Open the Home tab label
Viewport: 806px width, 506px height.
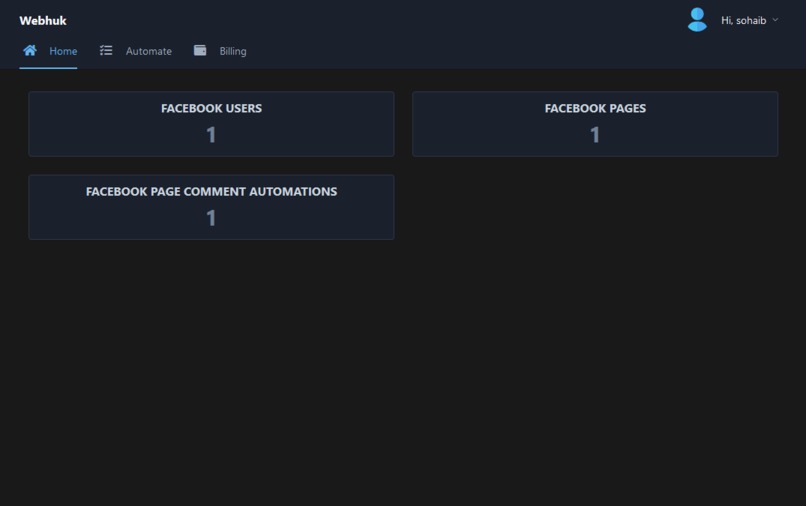tap(63, 51)
